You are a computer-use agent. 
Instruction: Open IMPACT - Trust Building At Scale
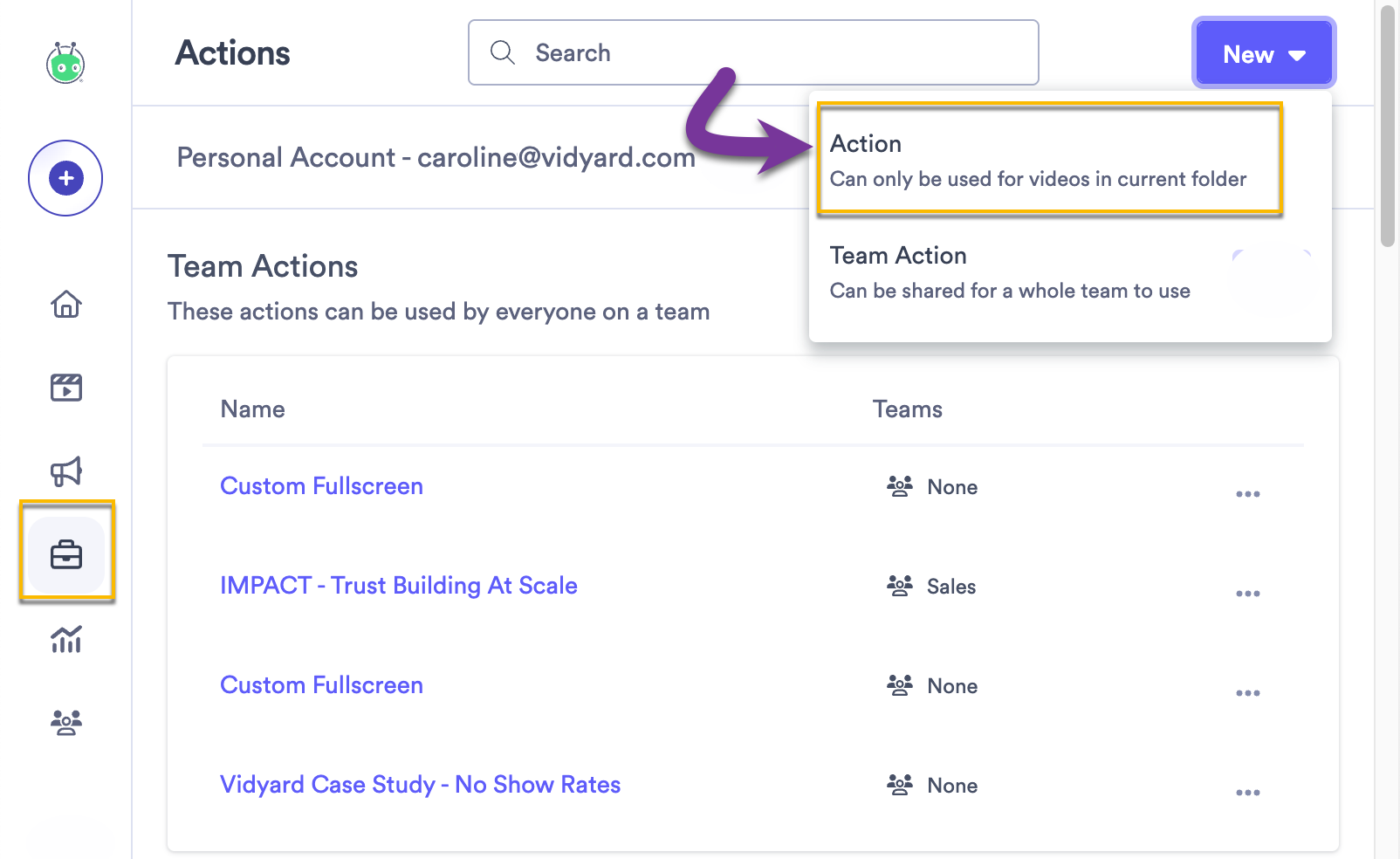click(x=399, y=586)
